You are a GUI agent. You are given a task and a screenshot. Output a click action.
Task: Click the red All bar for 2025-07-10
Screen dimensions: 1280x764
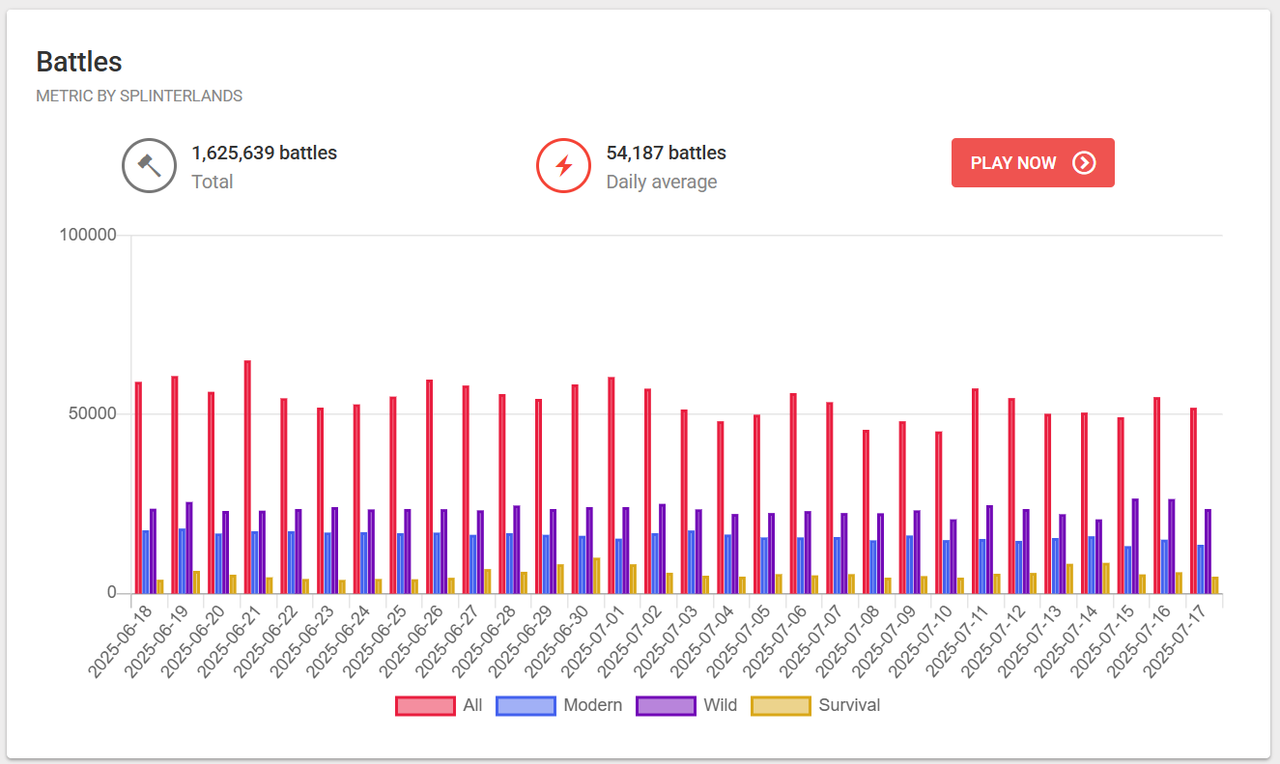(x=938, y=512)
